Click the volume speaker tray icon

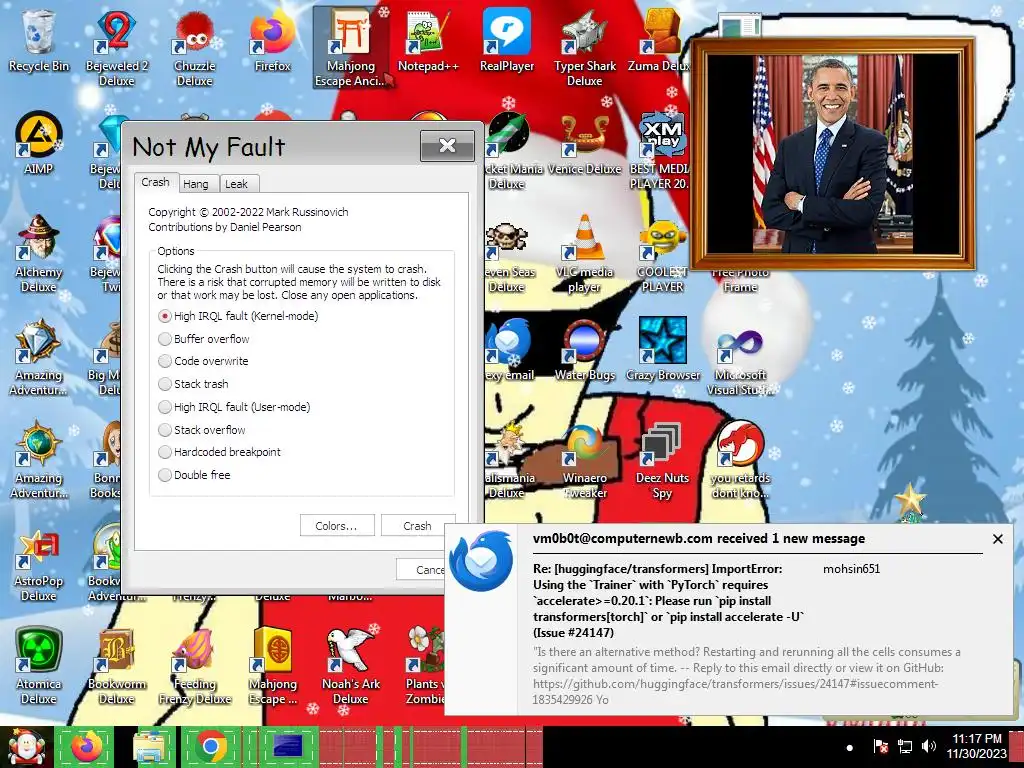[929, 746]
